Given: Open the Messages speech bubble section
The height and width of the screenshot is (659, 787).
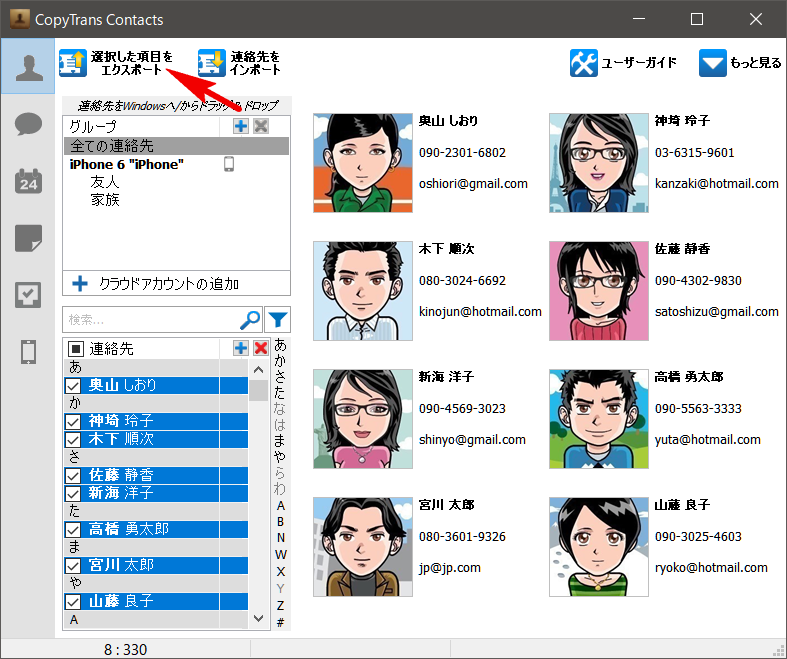Looking at the screenshot, I should pyautogui.click(x=28, y=124).
